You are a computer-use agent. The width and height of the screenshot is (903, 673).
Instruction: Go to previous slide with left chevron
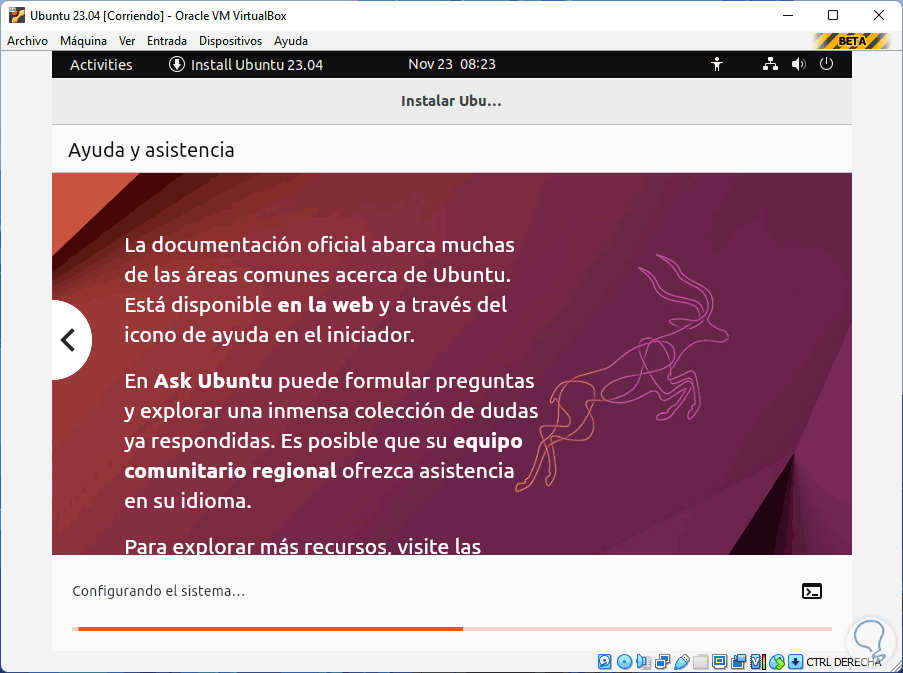[x=69, y=340]
